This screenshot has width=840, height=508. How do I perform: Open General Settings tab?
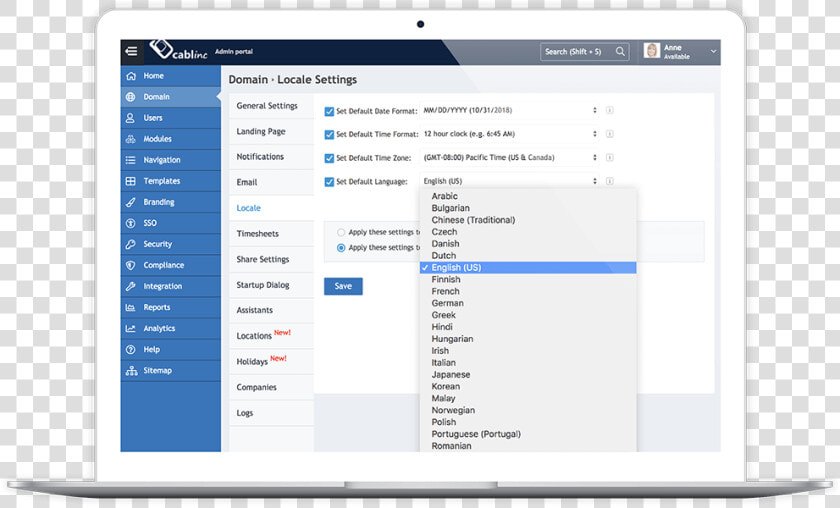[271, 106]
